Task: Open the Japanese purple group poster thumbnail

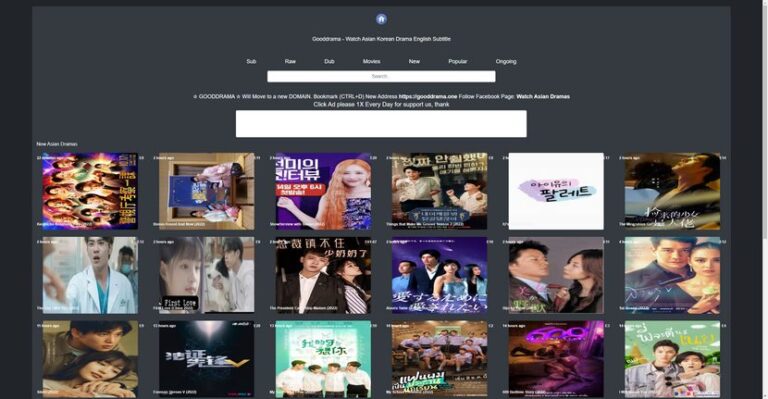Action: pos(439,275)
